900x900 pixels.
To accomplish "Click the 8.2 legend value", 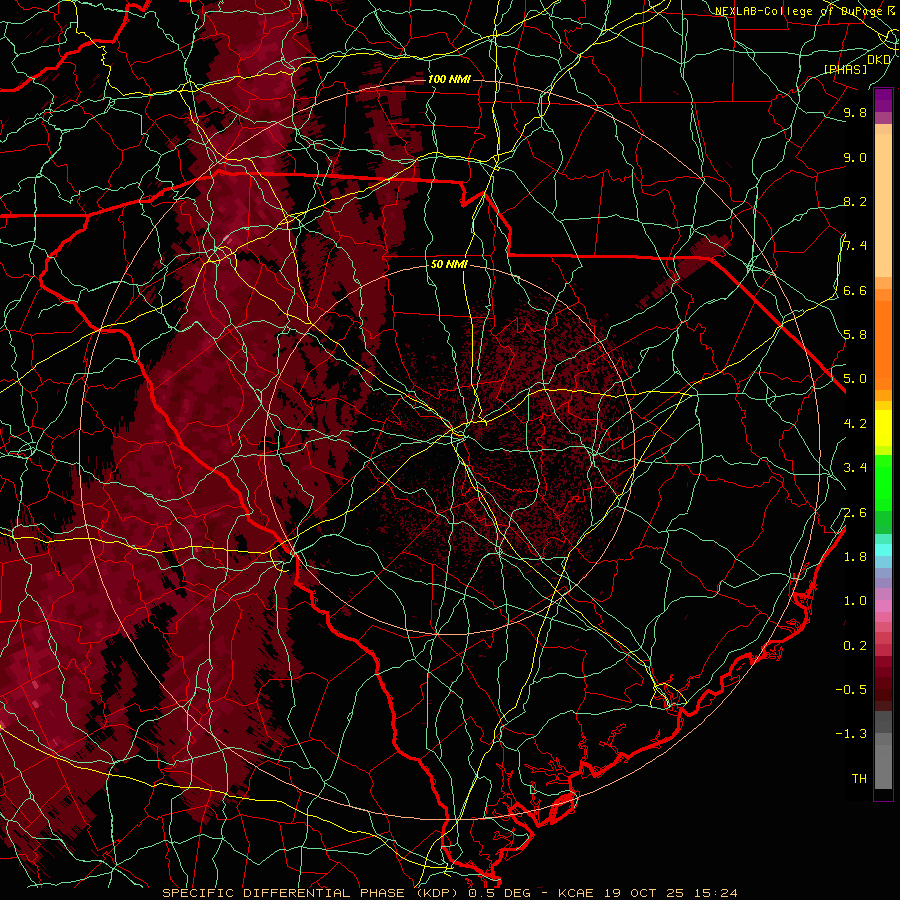I will 855,201.
